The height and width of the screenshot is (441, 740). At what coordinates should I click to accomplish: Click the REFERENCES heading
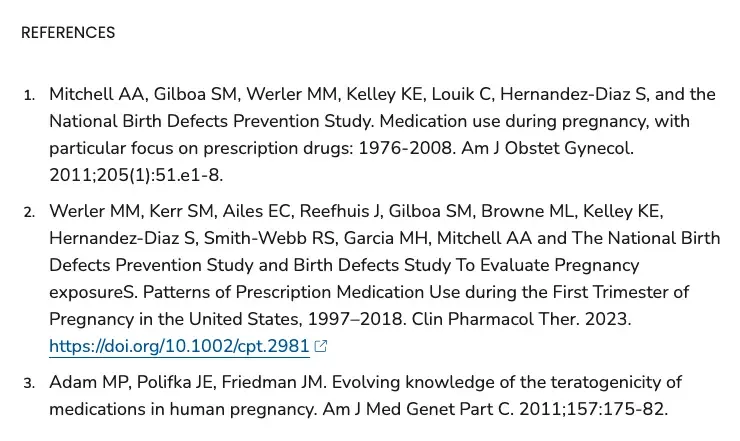[68, 33]
